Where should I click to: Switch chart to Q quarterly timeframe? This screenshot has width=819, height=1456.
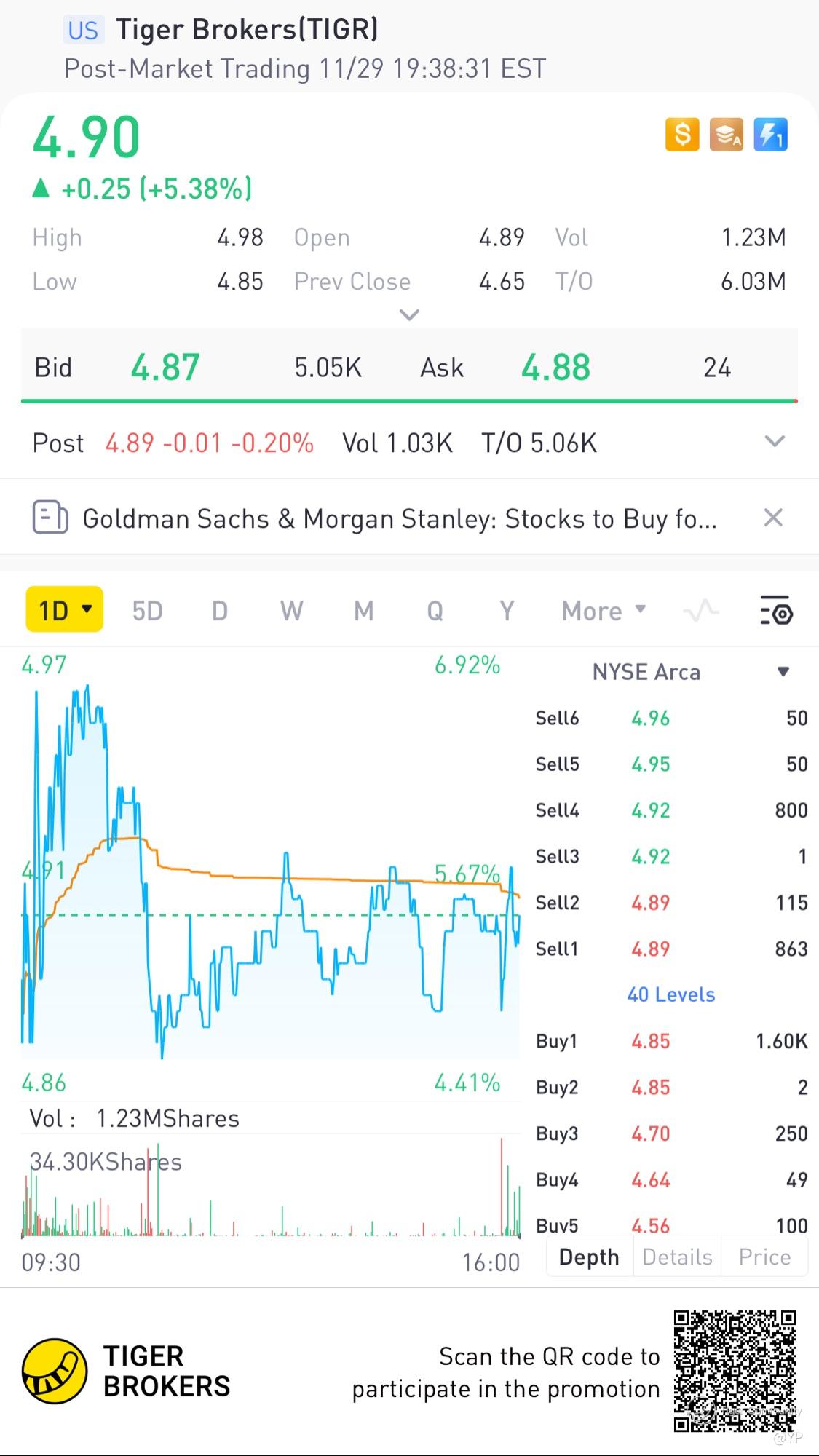(435, 610)
